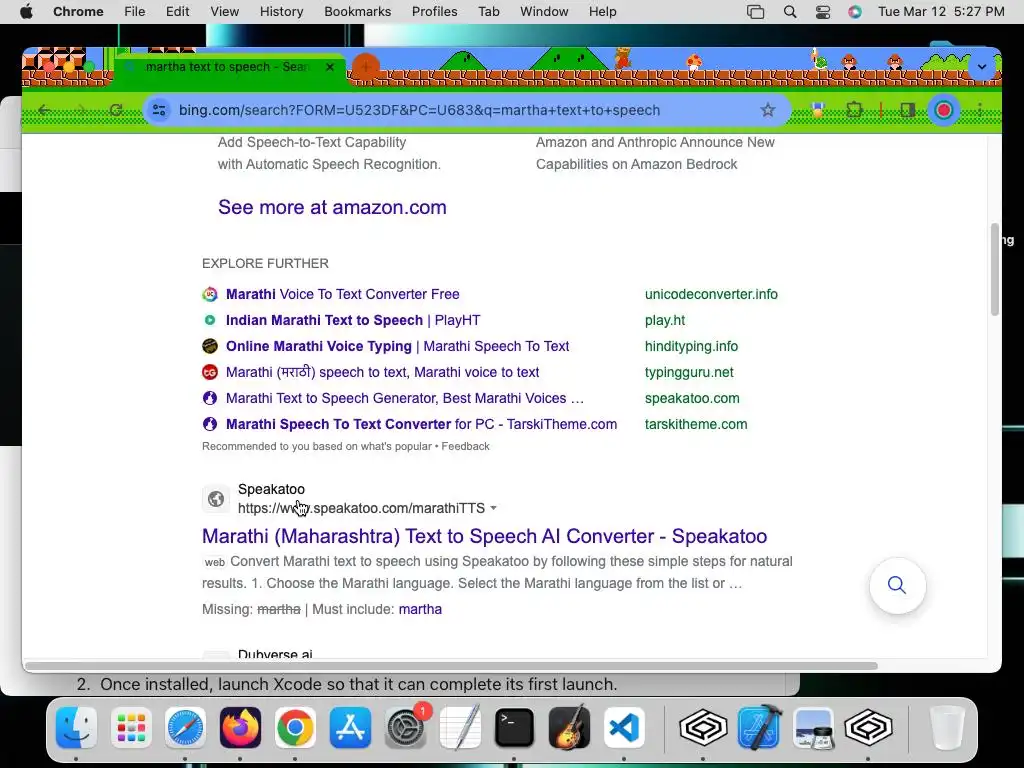Click the address bar URL
The width and height of the screenshot is (1024, 768).
tap(419, 110)
